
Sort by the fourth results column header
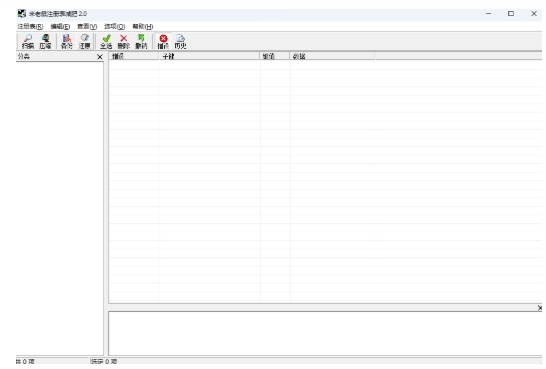pyautogui.click(x=332, y=56)
